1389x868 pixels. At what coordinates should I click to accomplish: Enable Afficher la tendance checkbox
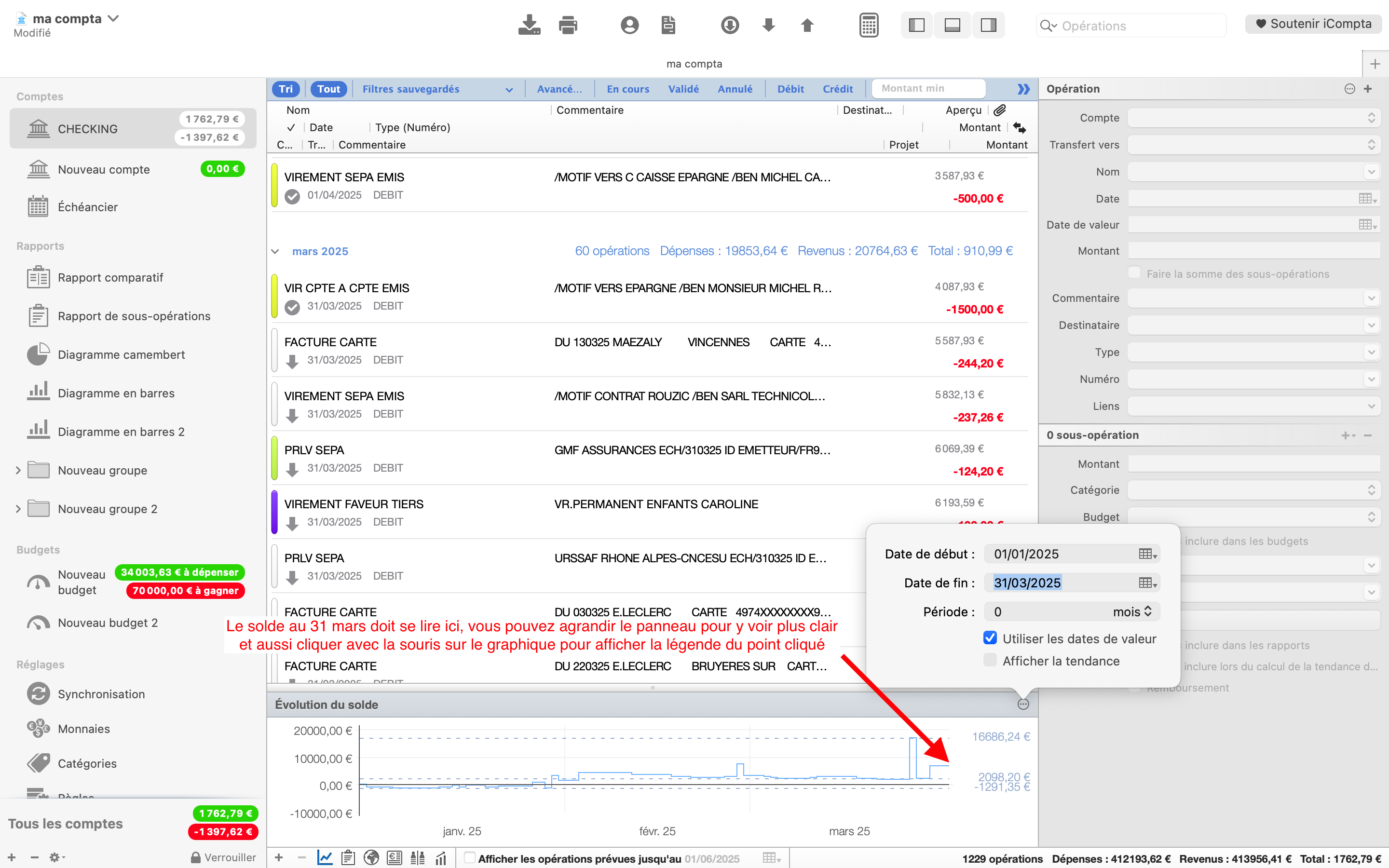(990, 660)
